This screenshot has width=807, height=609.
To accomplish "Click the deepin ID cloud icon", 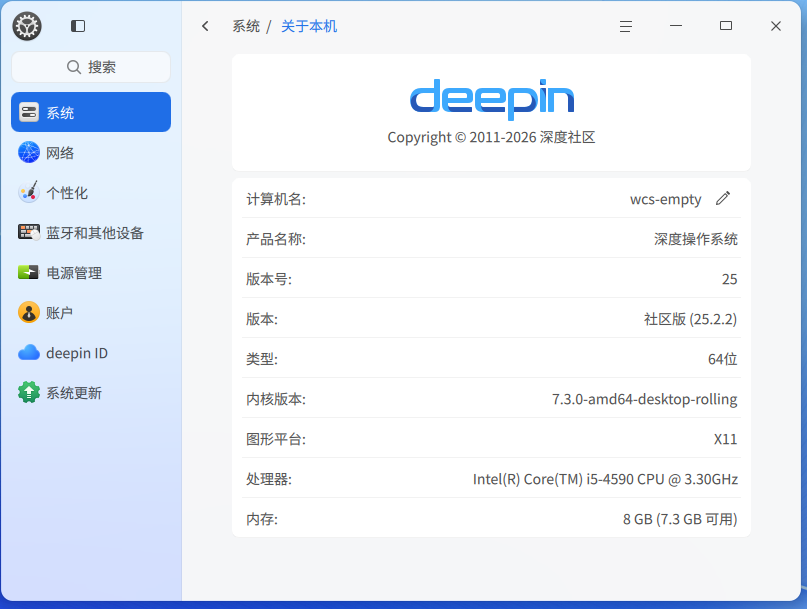I will (x=29, y=353).
